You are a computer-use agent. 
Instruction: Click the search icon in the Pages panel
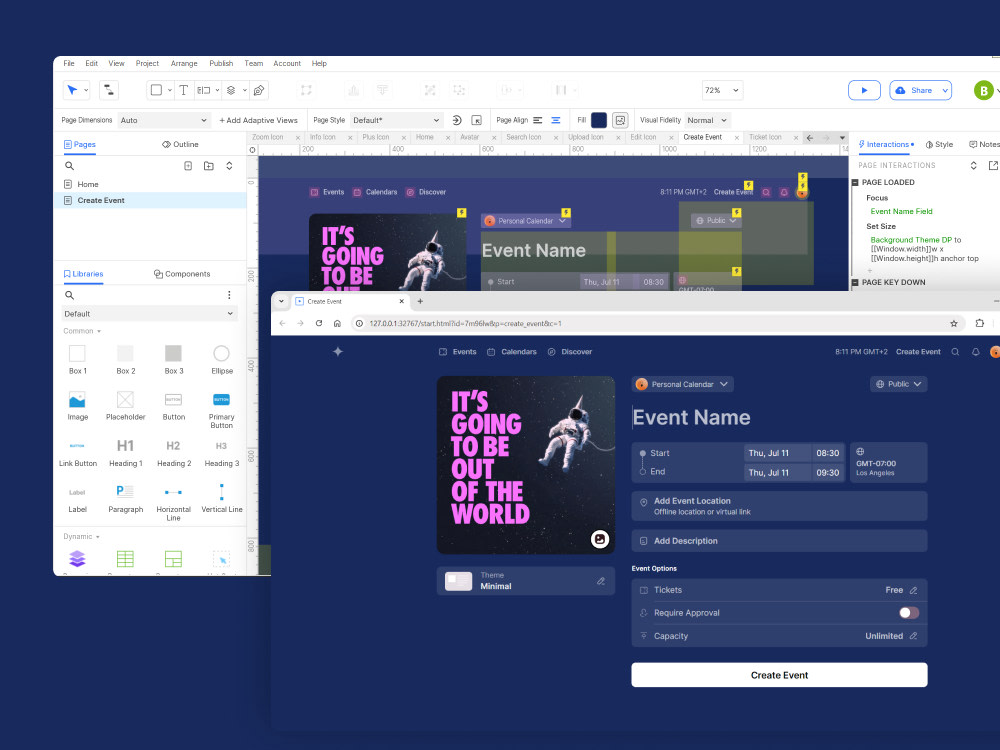70,166
